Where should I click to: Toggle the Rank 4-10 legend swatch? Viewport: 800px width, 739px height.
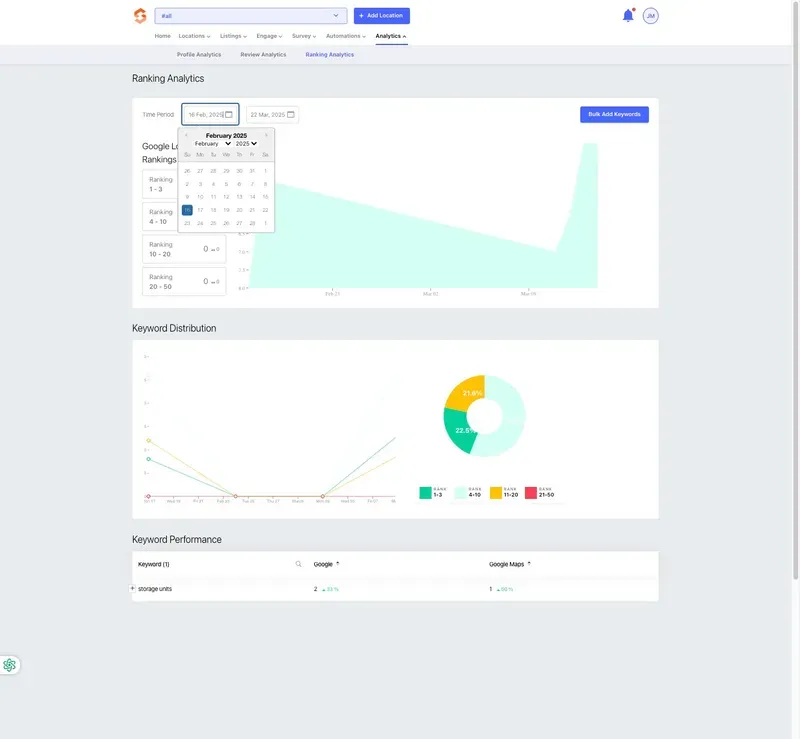pyautogui.click(x=461, y=492)
